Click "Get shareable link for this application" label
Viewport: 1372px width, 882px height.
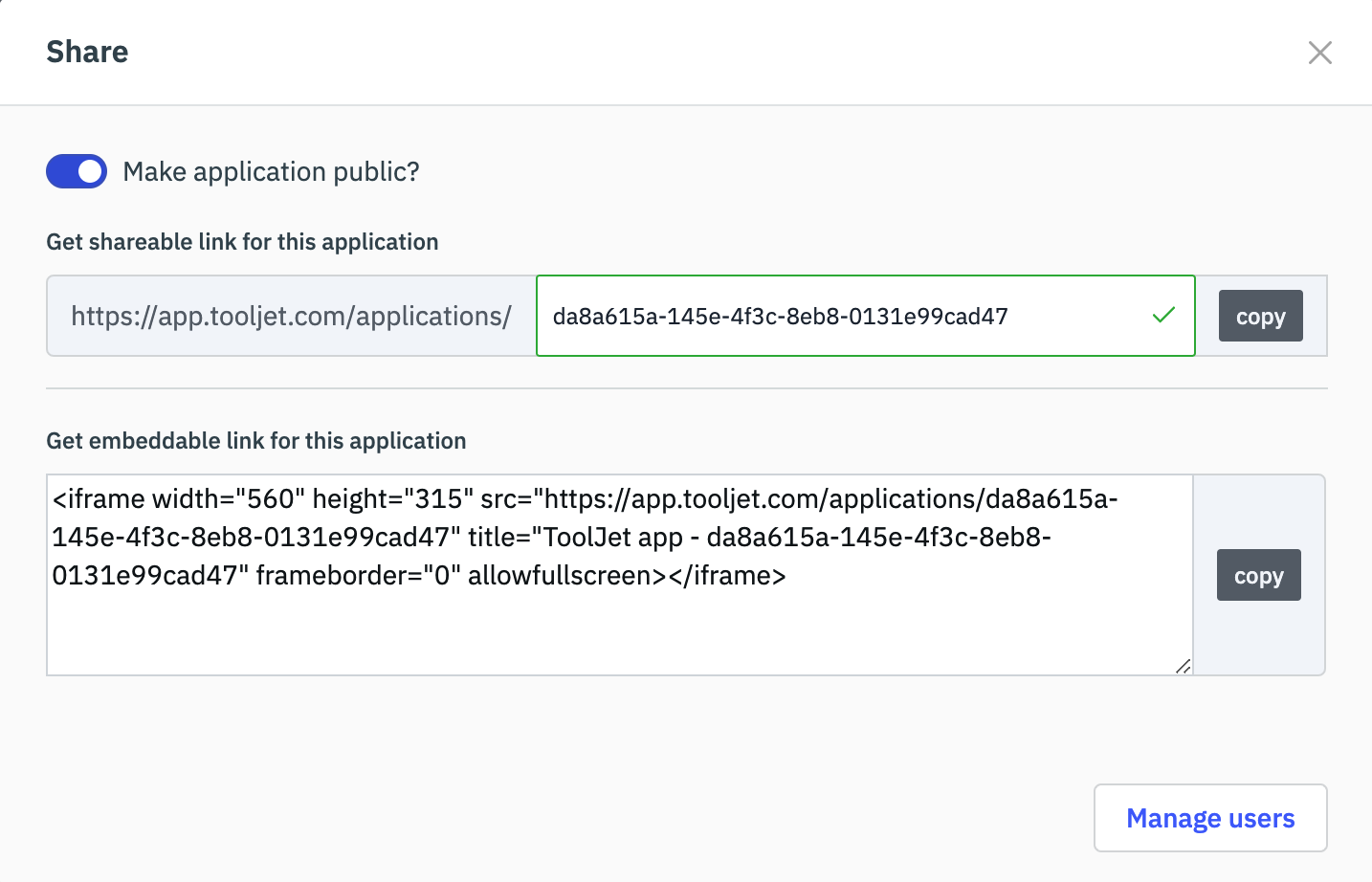pyautogui.click(x=242, y=242)
